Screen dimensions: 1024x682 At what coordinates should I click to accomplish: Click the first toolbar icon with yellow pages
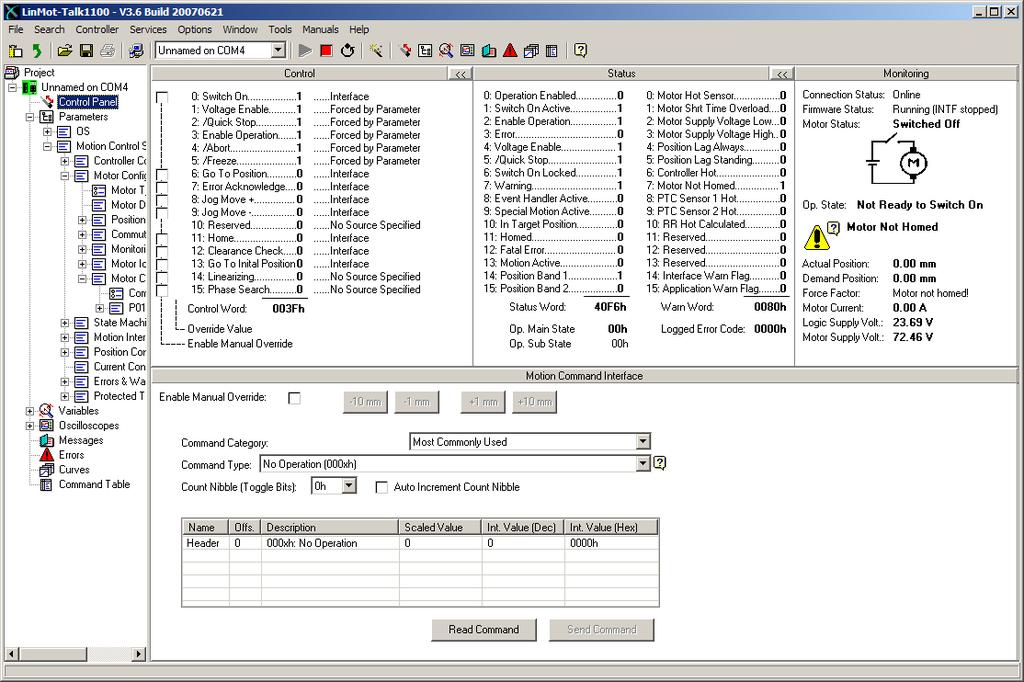[16, 50]
